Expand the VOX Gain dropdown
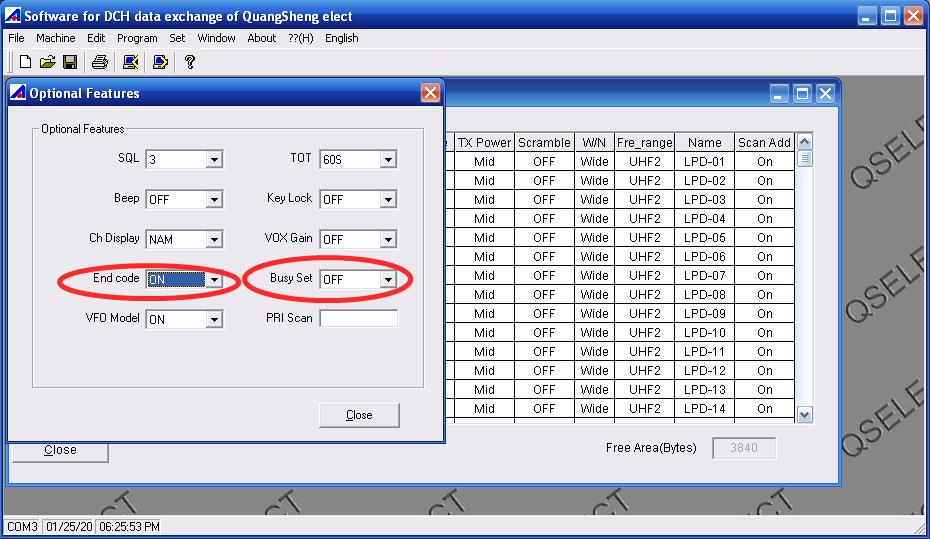 coord(388,240)
